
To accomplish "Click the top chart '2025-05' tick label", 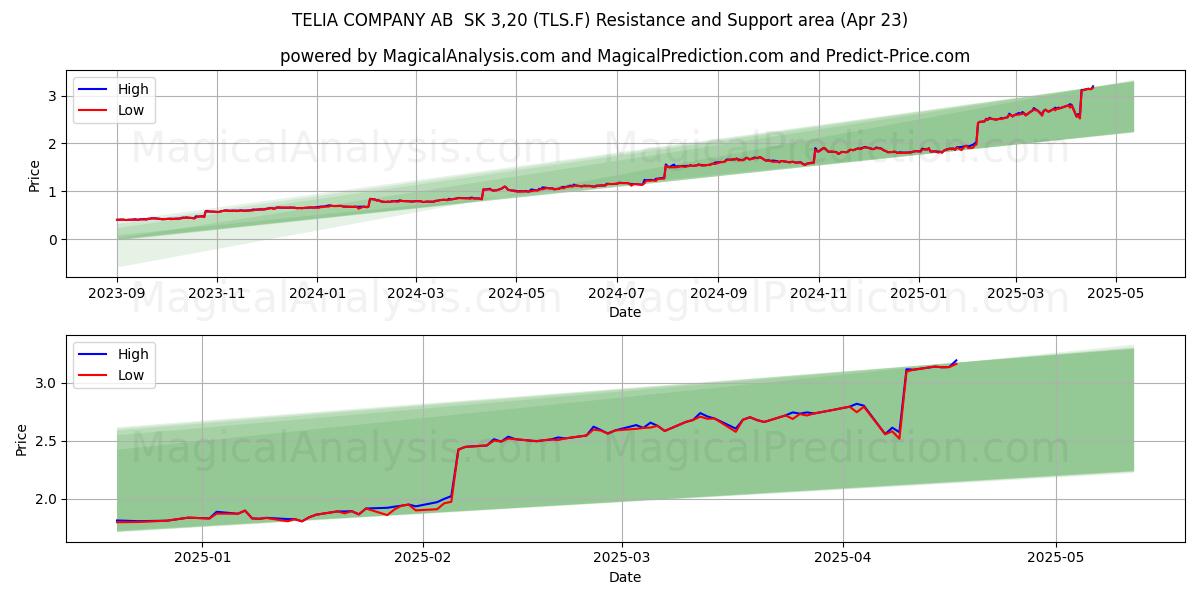I will coord(1115,294).
